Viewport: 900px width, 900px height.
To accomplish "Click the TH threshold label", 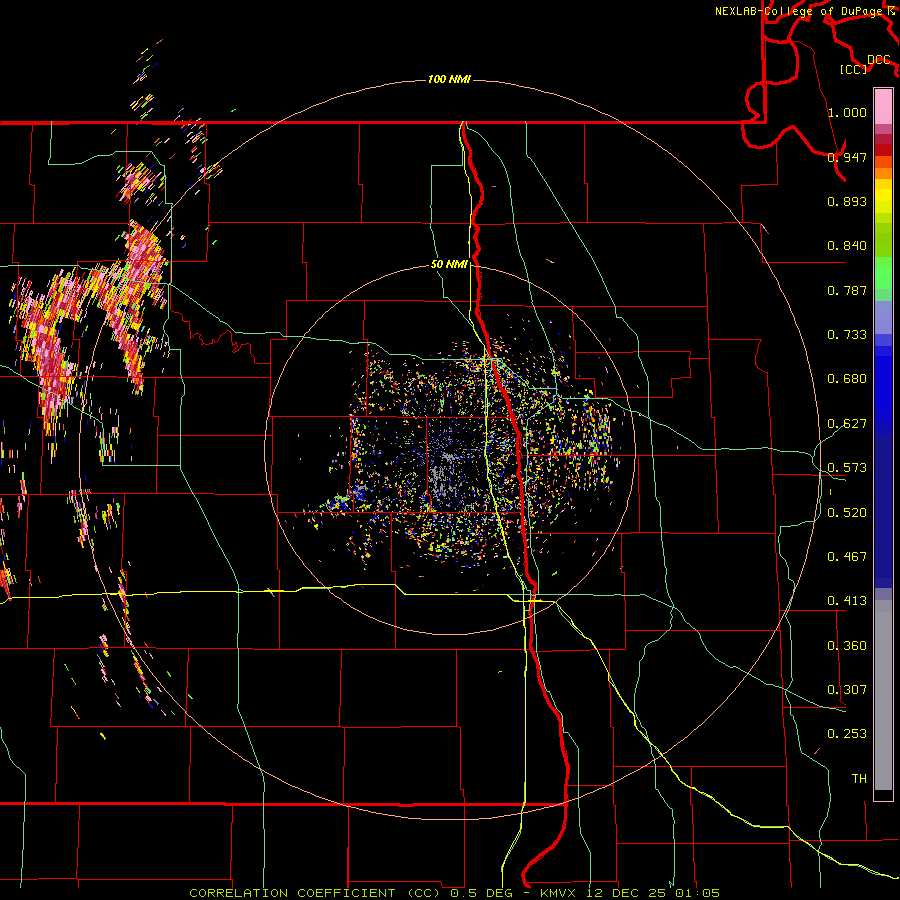I will click(x=859, y=779).
